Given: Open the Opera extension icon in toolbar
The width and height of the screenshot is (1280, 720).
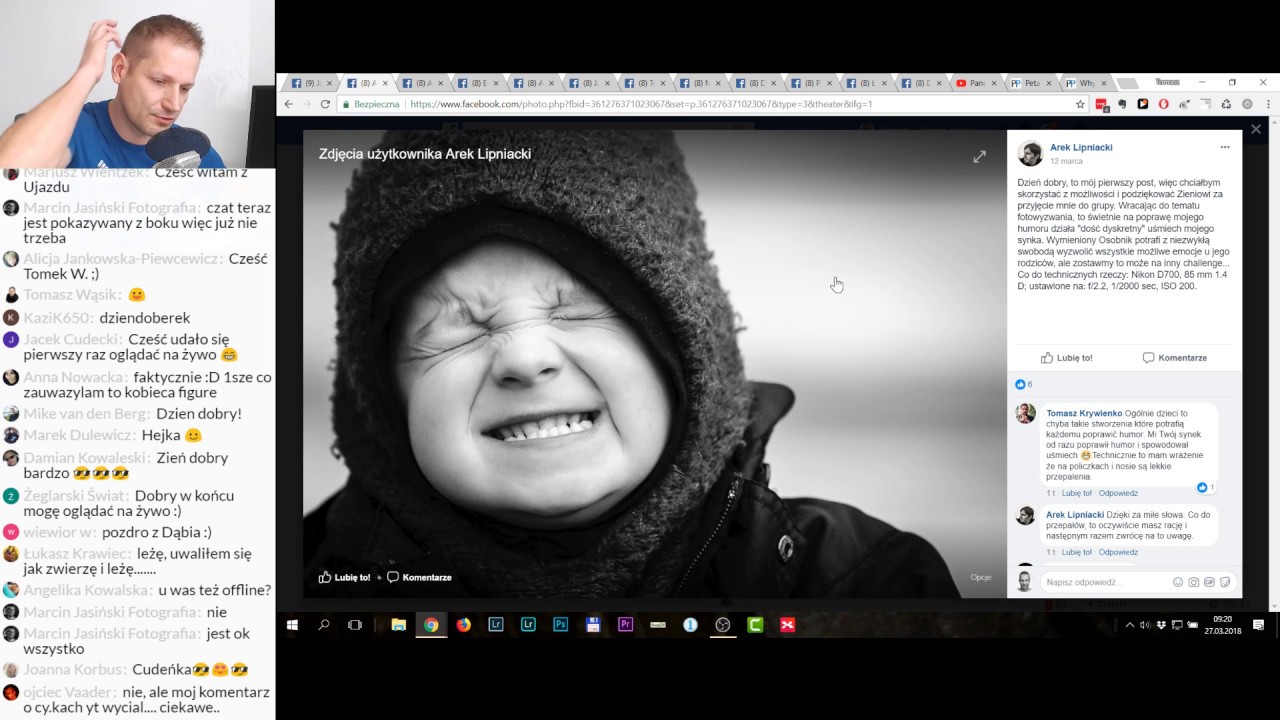Looking at the screenshot, I should click(1163, 104).
